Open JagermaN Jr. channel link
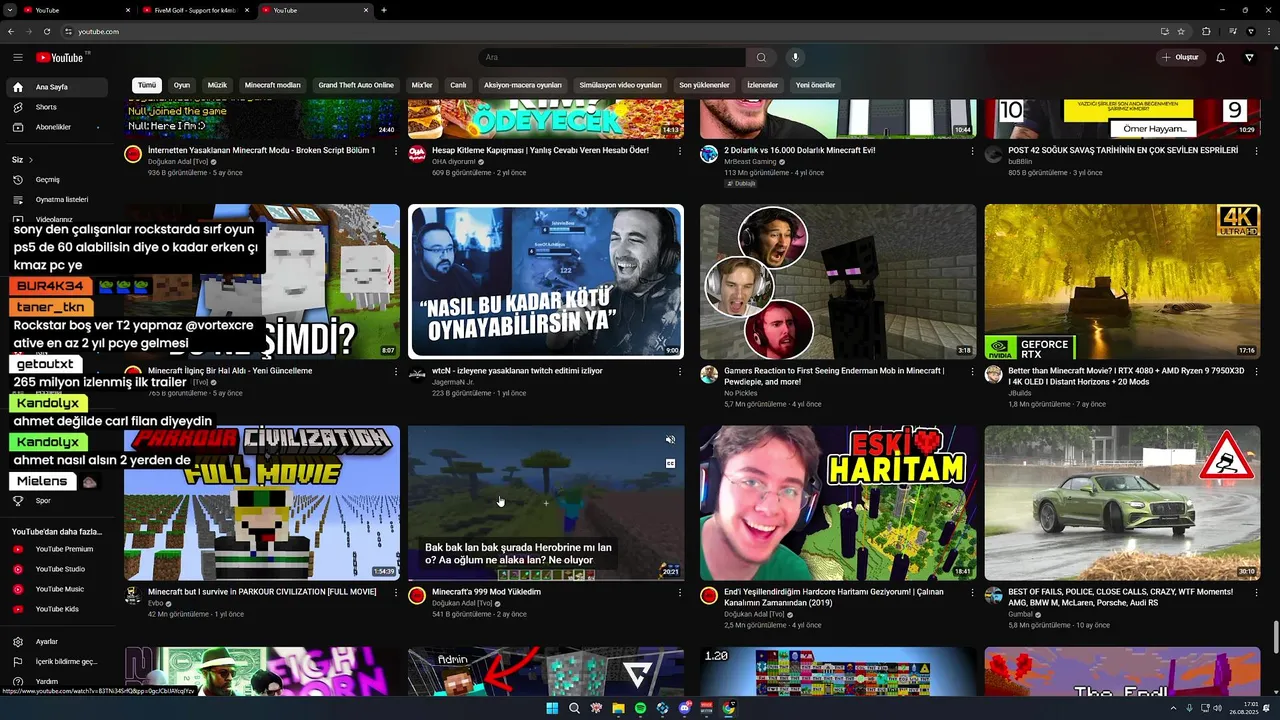 [453, 382]
